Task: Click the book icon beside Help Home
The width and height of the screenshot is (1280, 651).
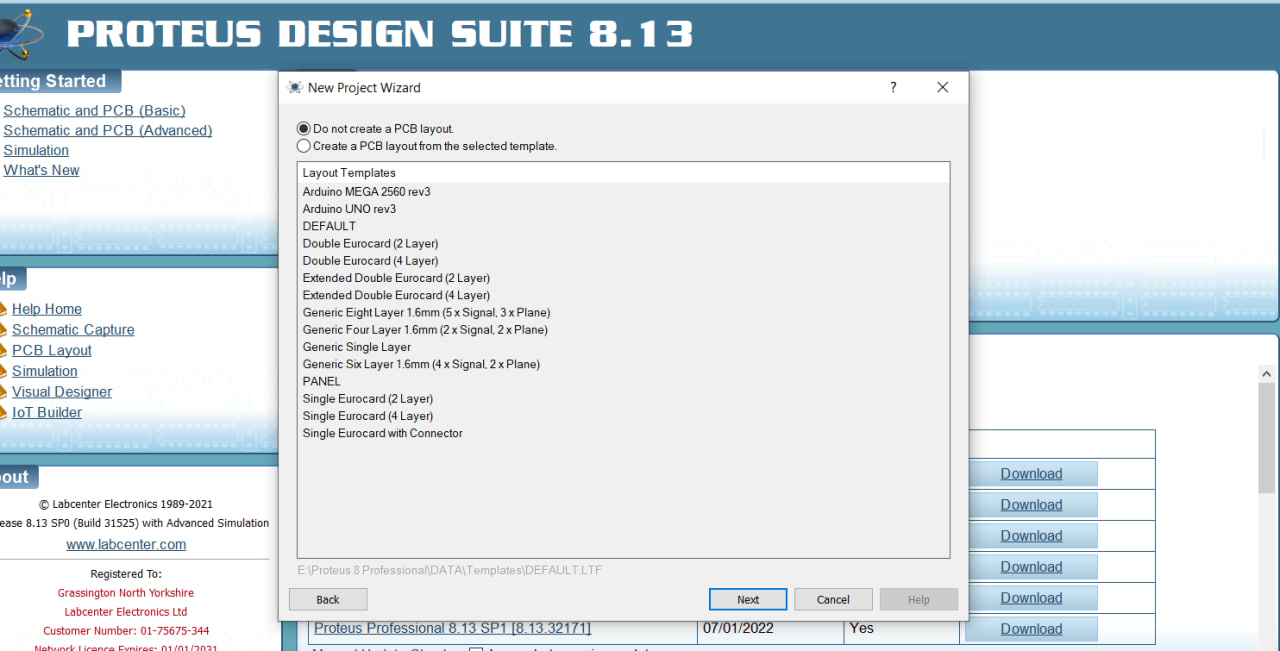Action: point(3,310)
